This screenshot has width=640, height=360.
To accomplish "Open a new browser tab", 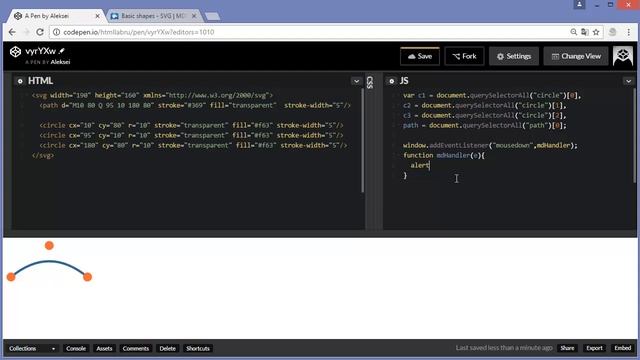I will (212, 16).
